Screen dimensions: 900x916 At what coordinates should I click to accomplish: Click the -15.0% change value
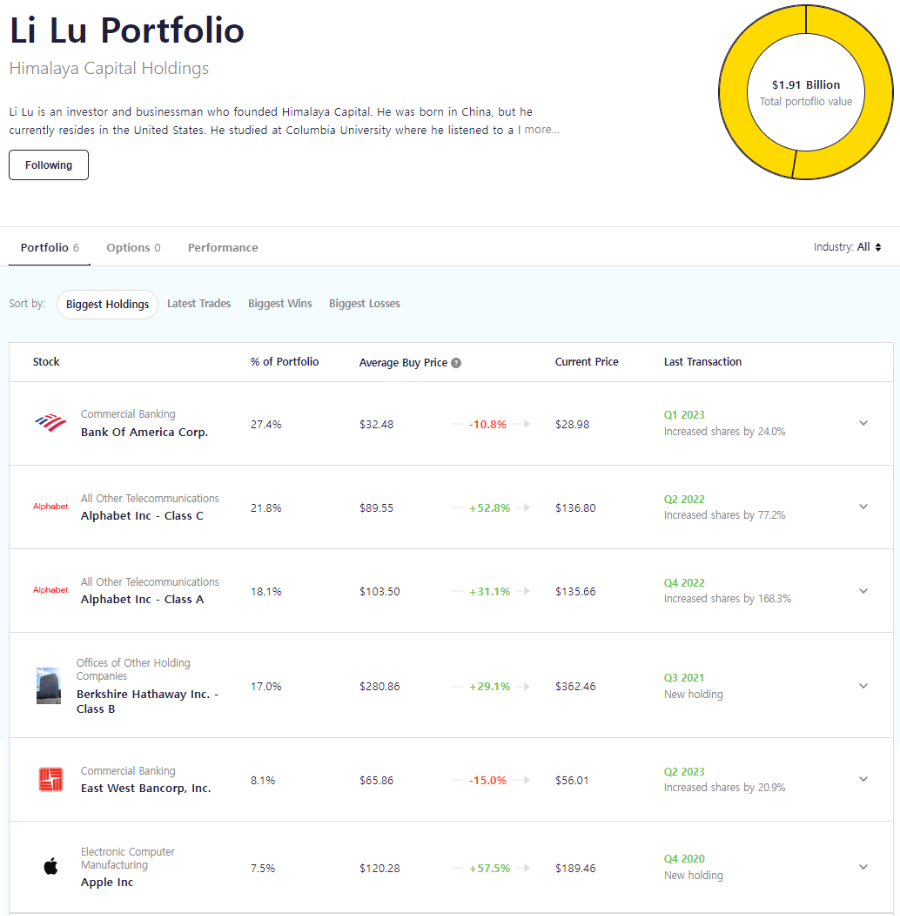(488, 780)
